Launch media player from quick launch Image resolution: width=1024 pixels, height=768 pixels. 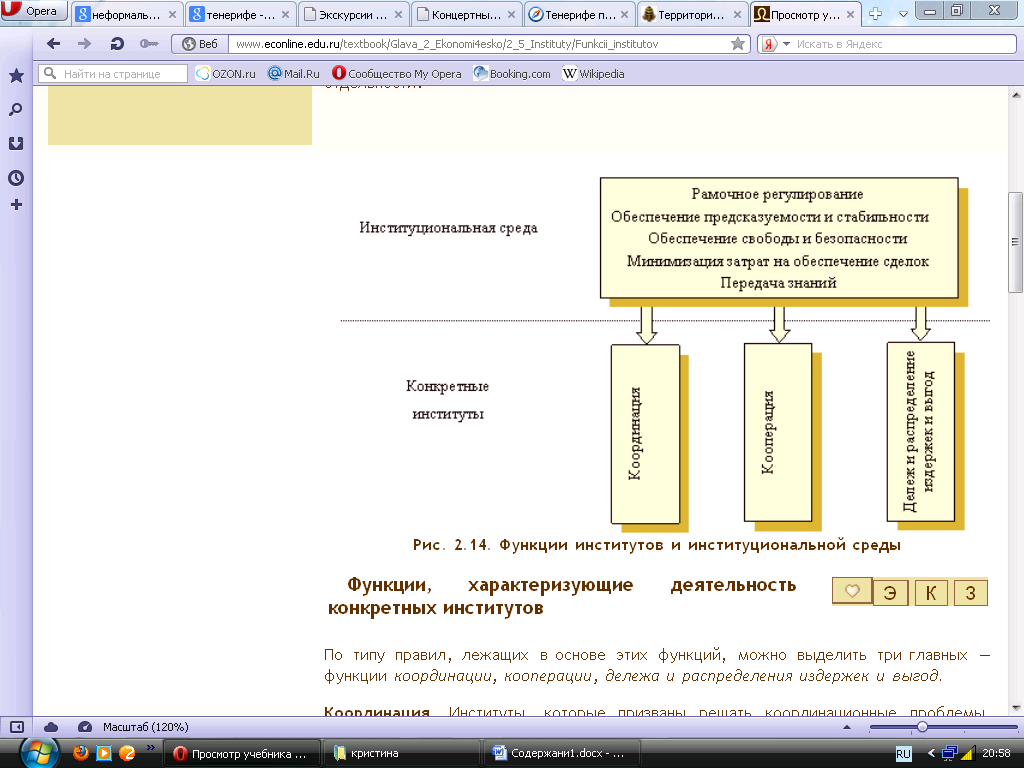click(104, 753)
